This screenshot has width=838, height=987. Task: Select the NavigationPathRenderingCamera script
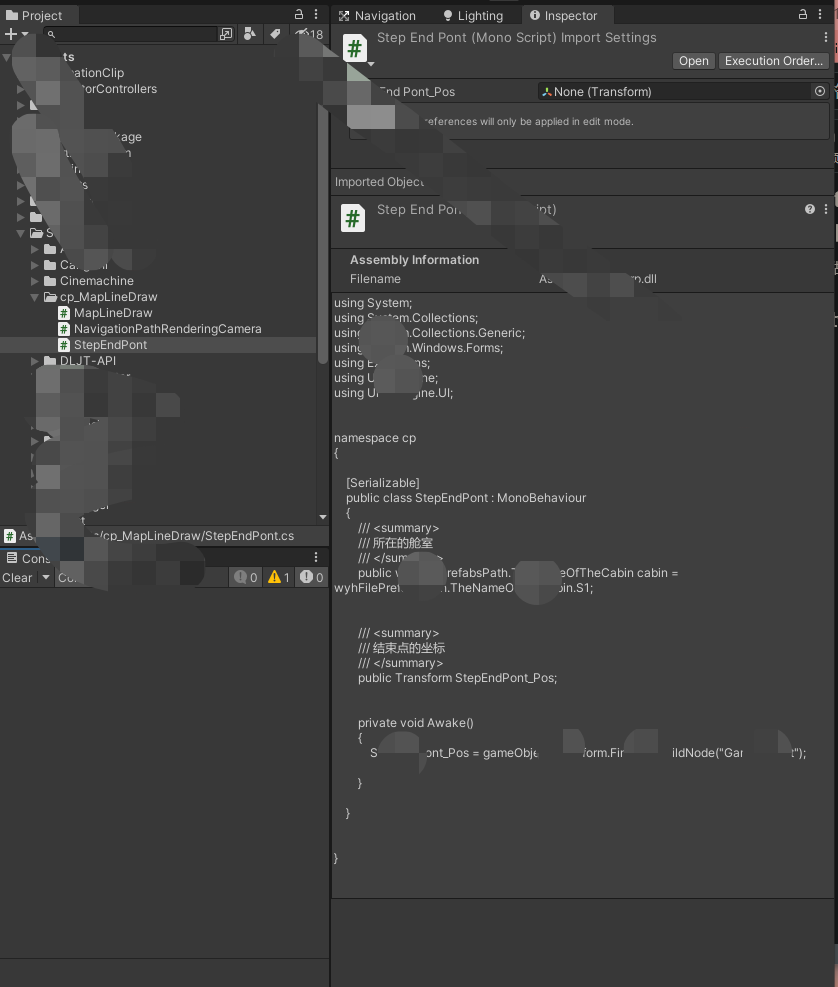(167, 329)
